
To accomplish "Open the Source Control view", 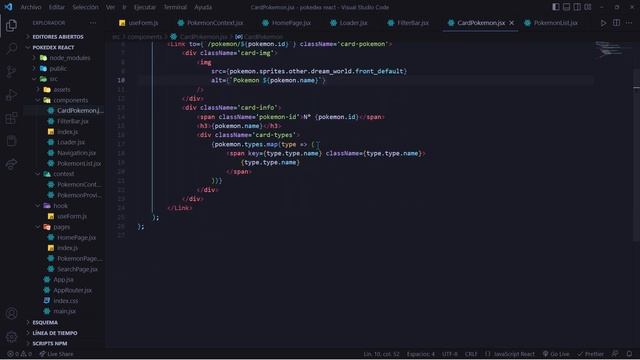I will click(11, 71).
